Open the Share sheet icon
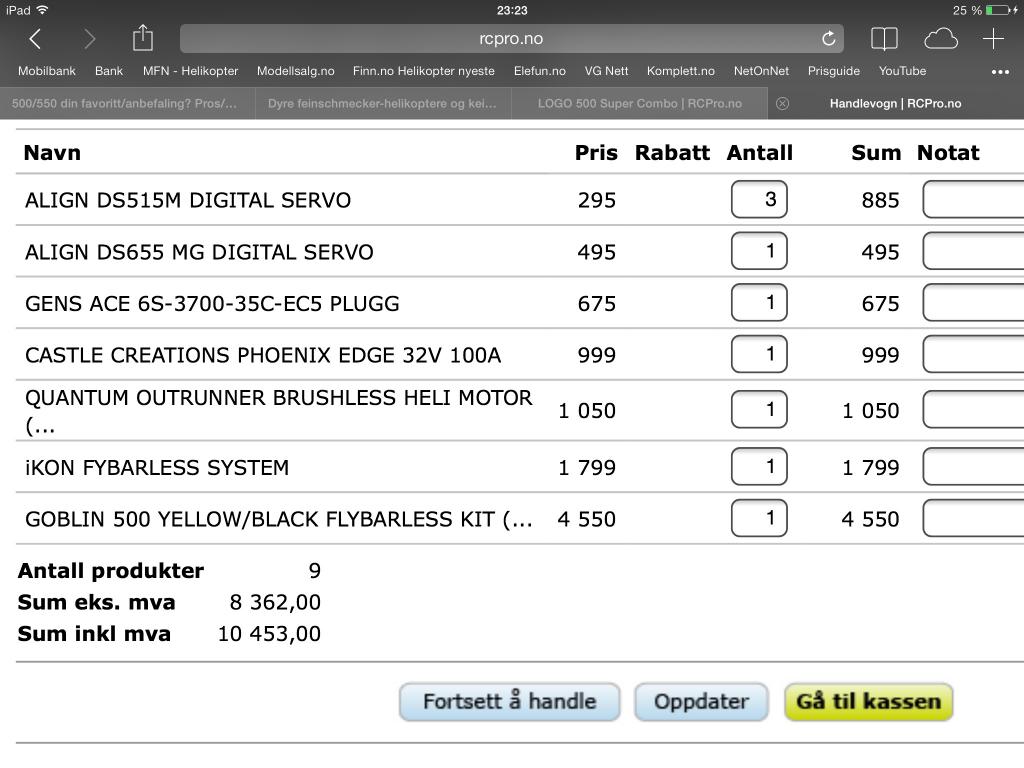Viewport: 1024px width, 768px height. point(143,38)
